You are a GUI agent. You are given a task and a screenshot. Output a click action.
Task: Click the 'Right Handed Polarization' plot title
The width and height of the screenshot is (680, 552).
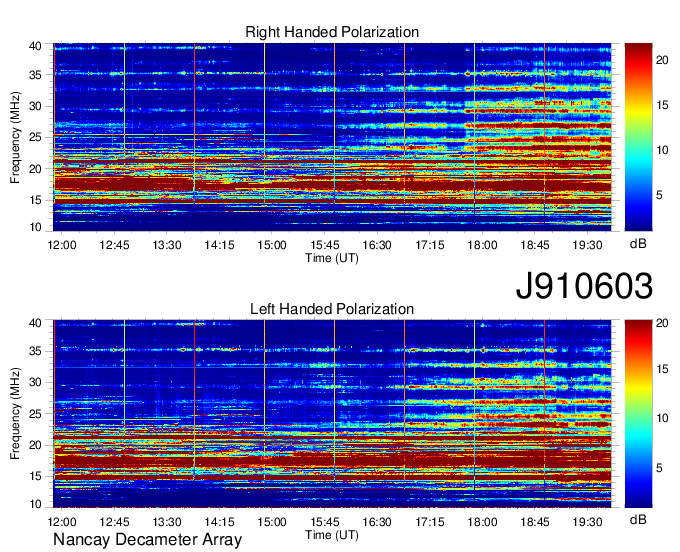332,32
